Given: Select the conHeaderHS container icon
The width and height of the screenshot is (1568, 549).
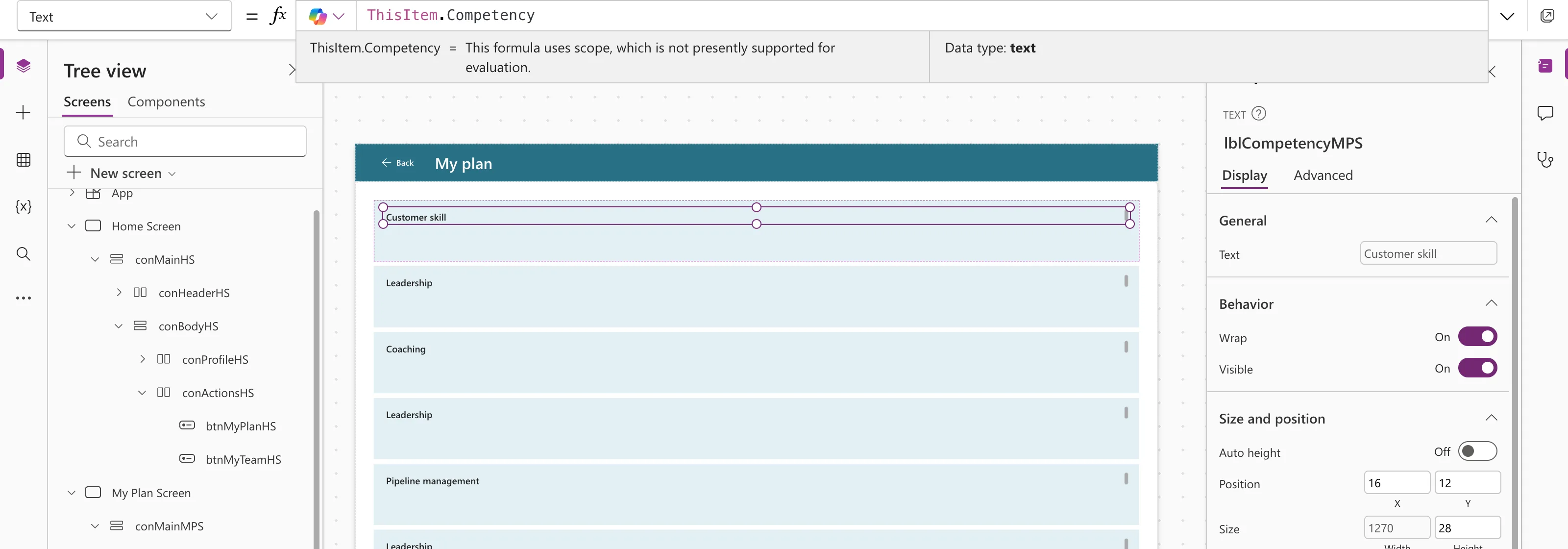Looking at the screenshot, I should click(140, 292).
